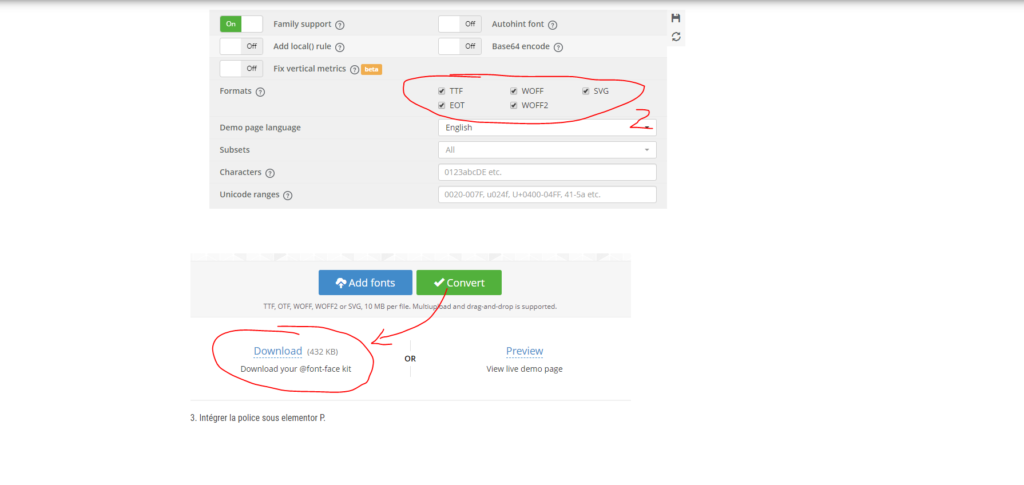Image resolution: width=1024 pixels, height=485 pixels.
Task: Focus the Characters input field
Action: pos(547,172)
